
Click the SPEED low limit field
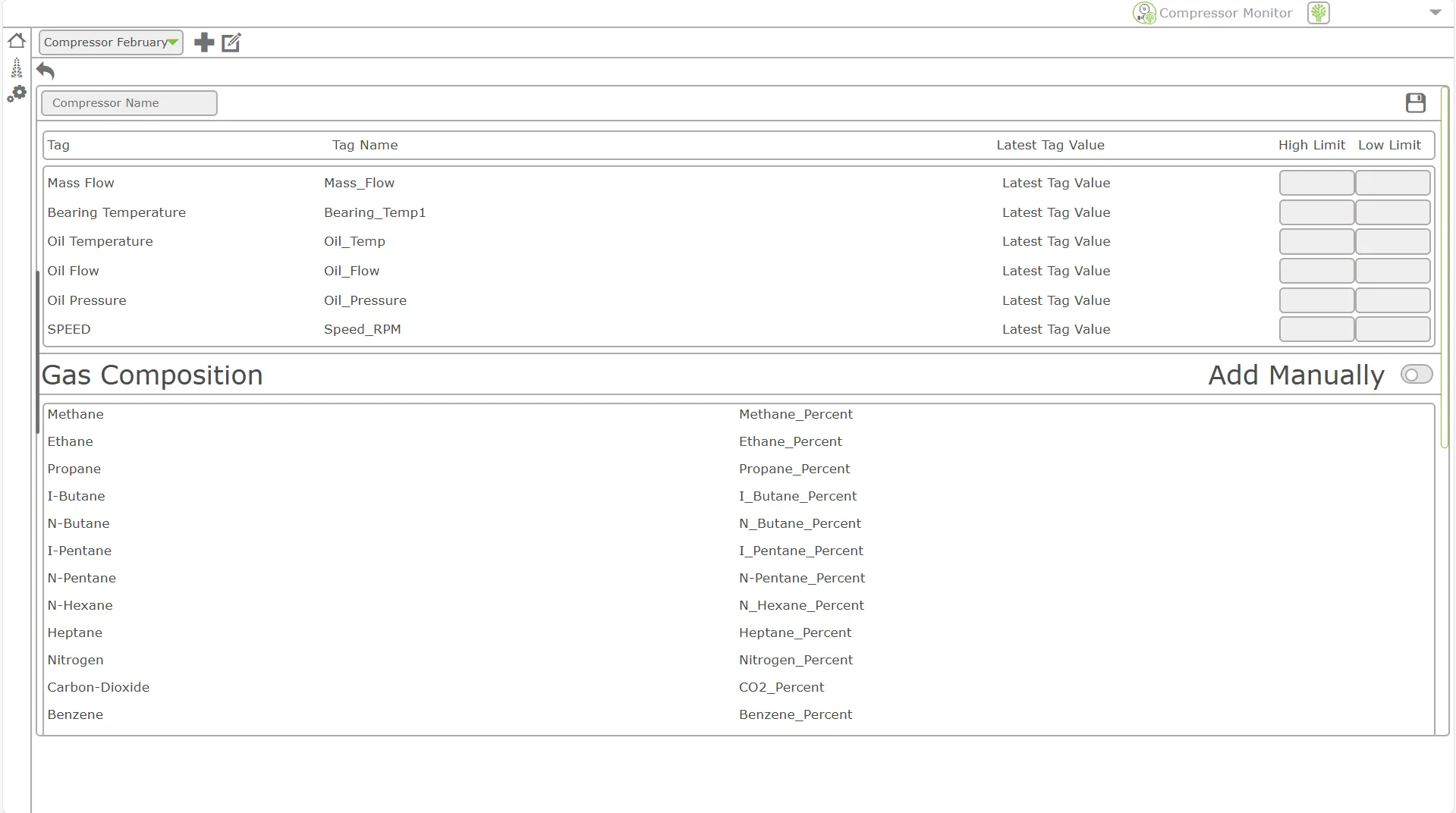1392,329
